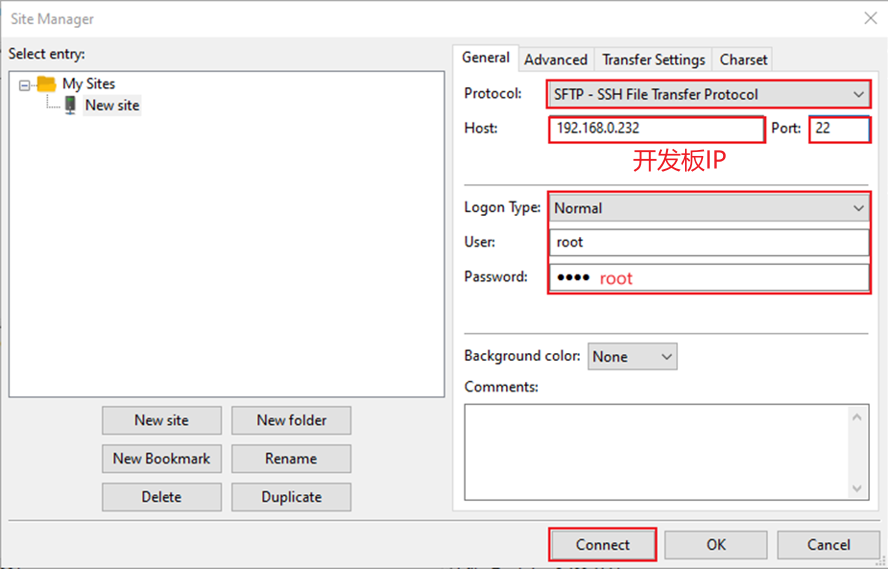Duplicate the selected site
Viewport: 888px width, 569px height.
click(x=291, y=497)
